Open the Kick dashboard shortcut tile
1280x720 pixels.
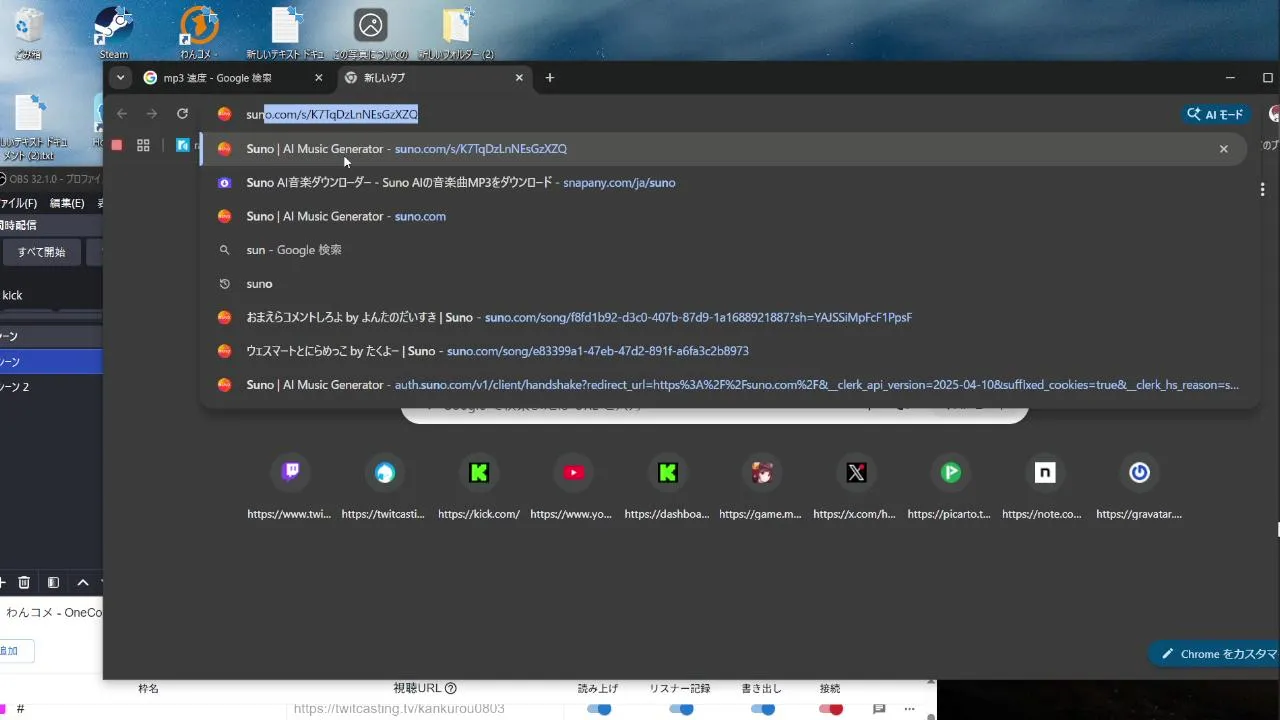coord(668,488)
